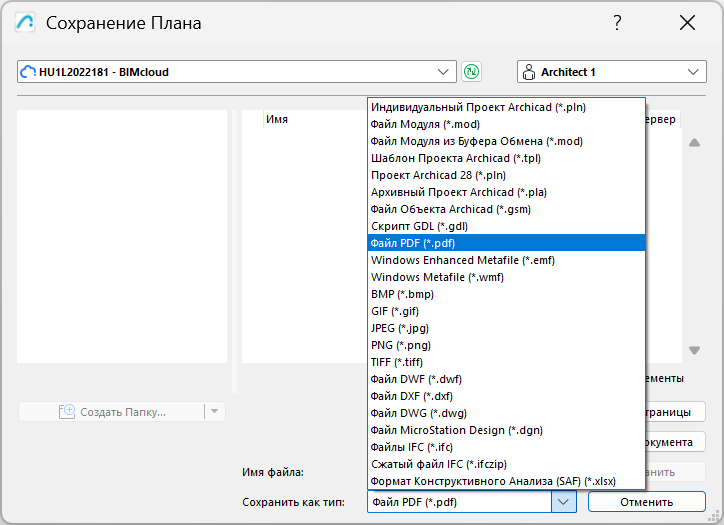Select Индивидуальный Проект Archicad (*.pln)

(507, 107)
